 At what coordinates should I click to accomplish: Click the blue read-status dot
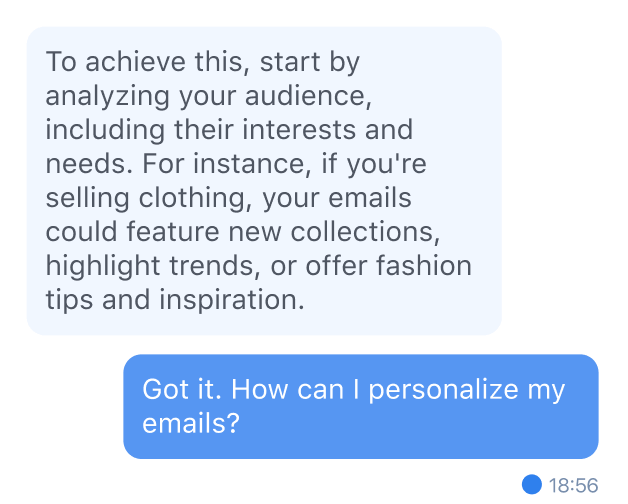(x=532, y=485)
